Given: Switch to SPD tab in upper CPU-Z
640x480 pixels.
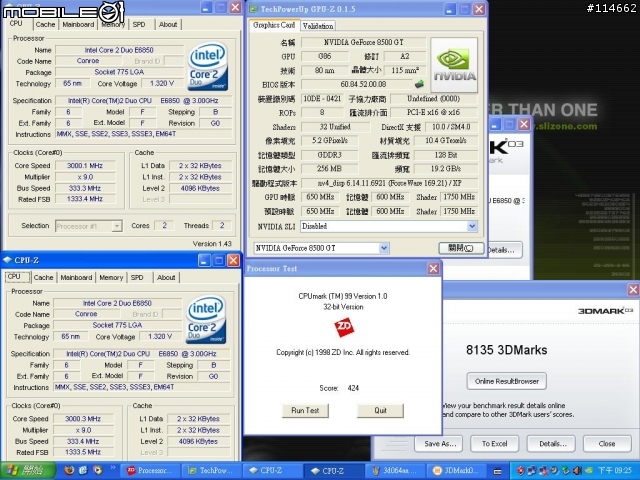Looking at the screenshot, I should 139,24.
